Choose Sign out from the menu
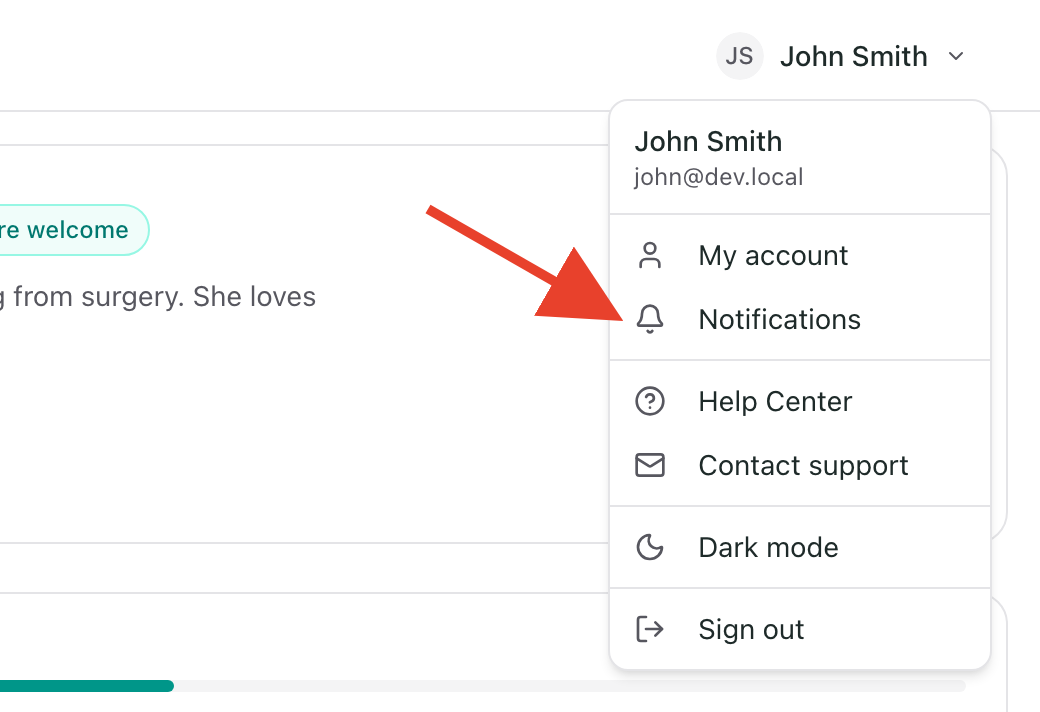The image size is (1040, 712). pyautogui.click(x=800, y=629)
